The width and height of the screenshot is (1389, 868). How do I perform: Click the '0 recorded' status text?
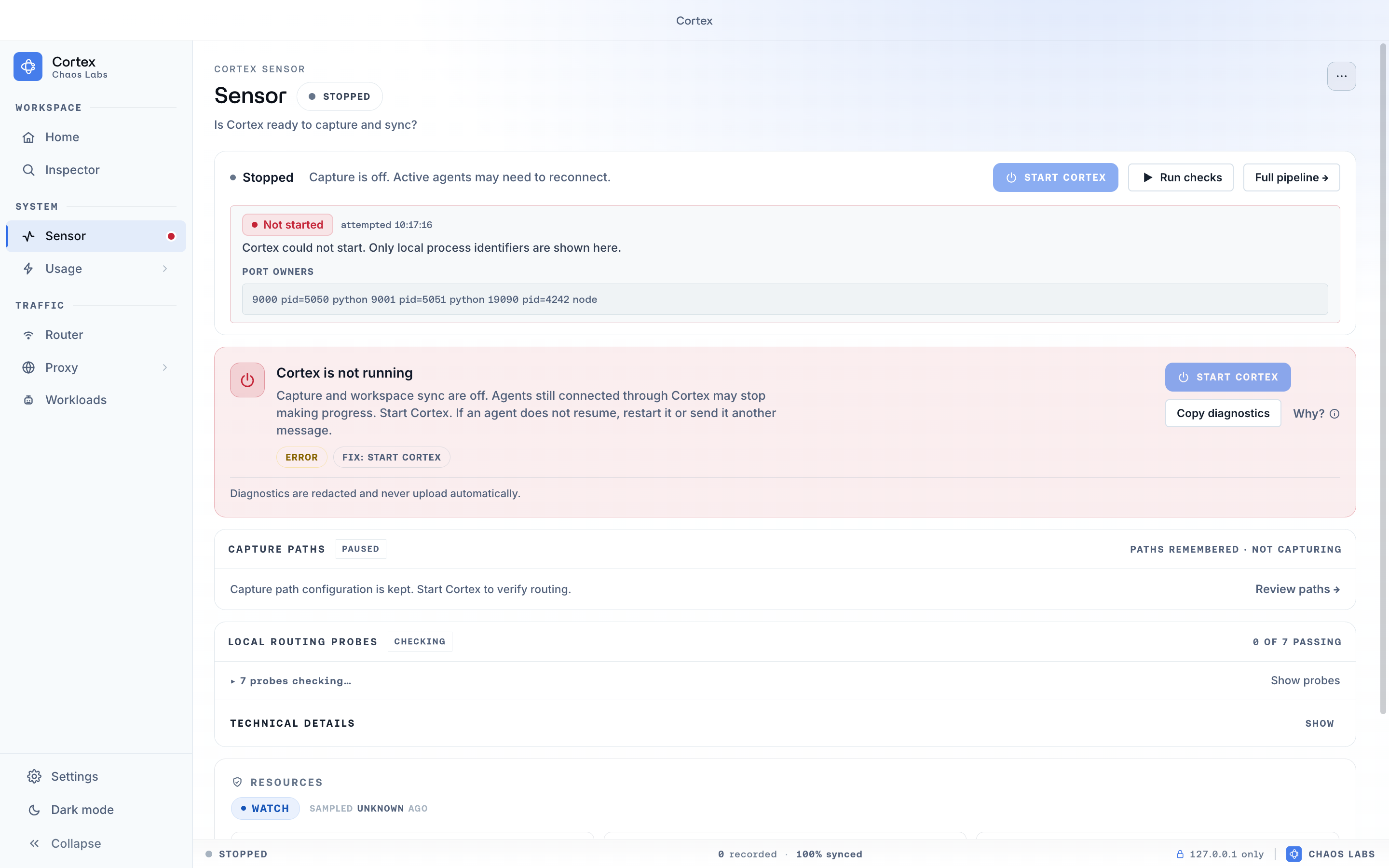point(747,854)
